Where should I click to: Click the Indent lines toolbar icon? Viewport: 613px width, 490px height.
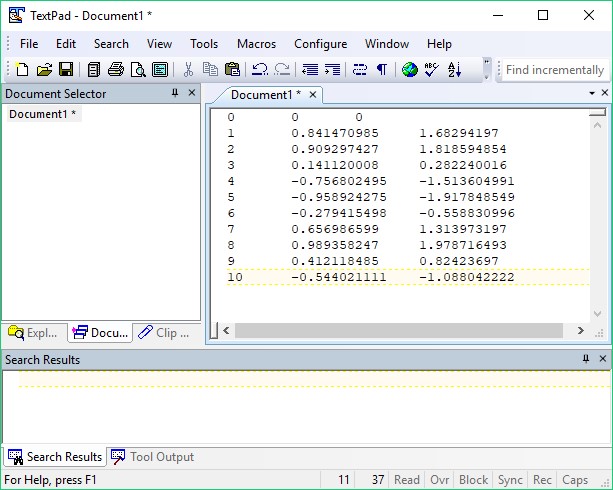pos(332,70)
